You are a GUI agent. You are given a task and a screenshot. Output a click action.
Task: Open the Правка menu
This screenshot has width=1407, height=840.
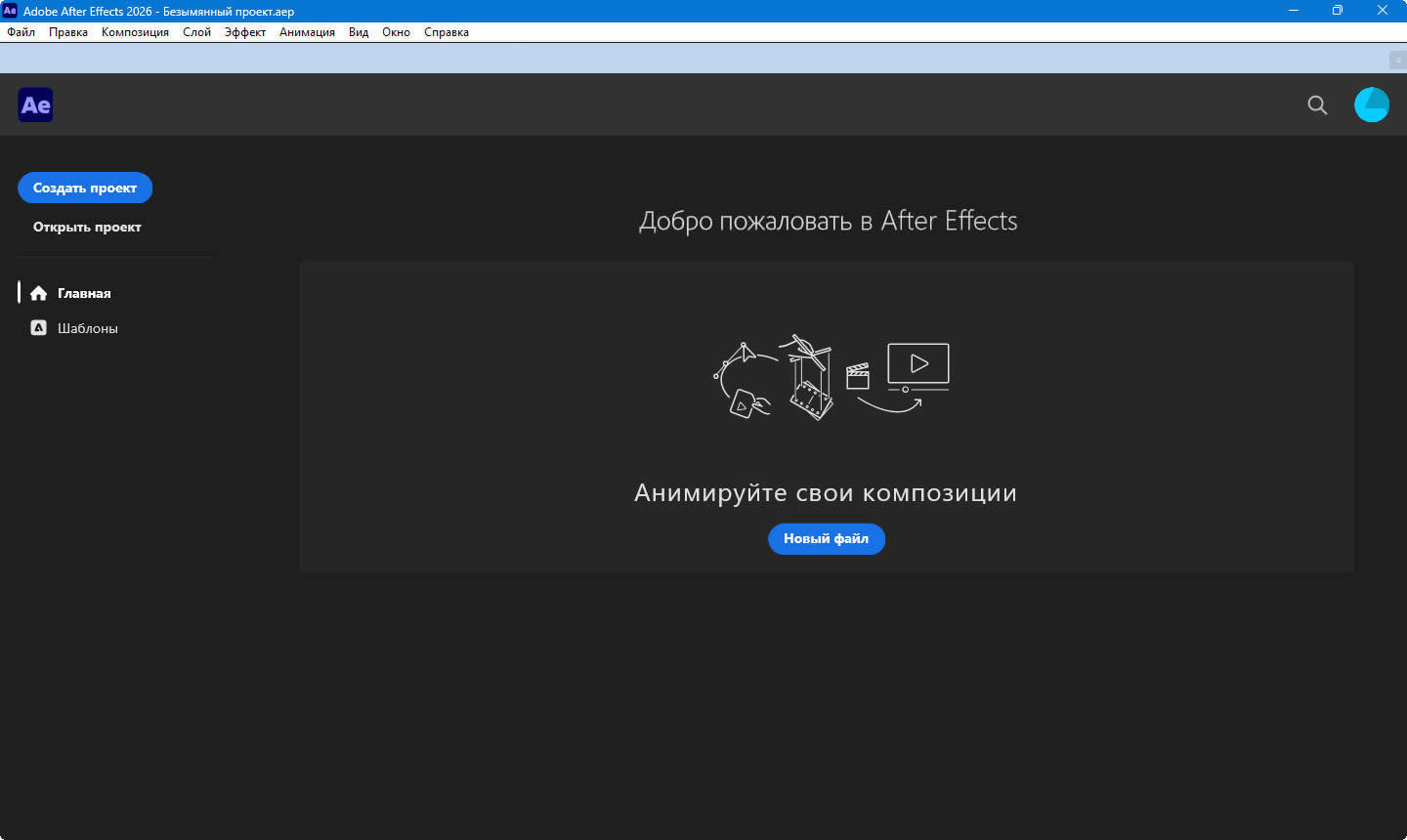pyautogui.click(x=68, y=32)
